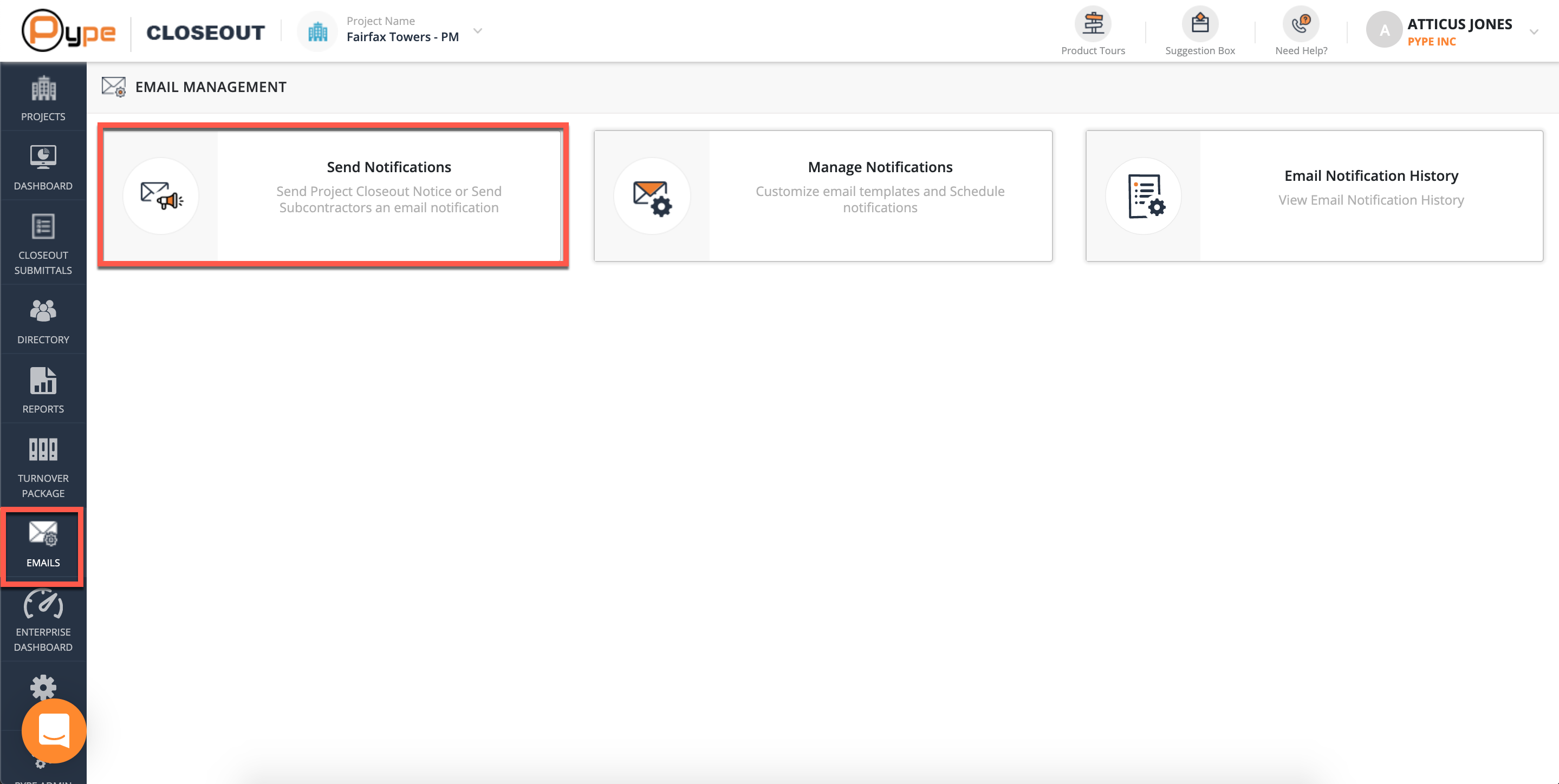
Task: Click the Need Help phone icon
Action: [1301, 24]
